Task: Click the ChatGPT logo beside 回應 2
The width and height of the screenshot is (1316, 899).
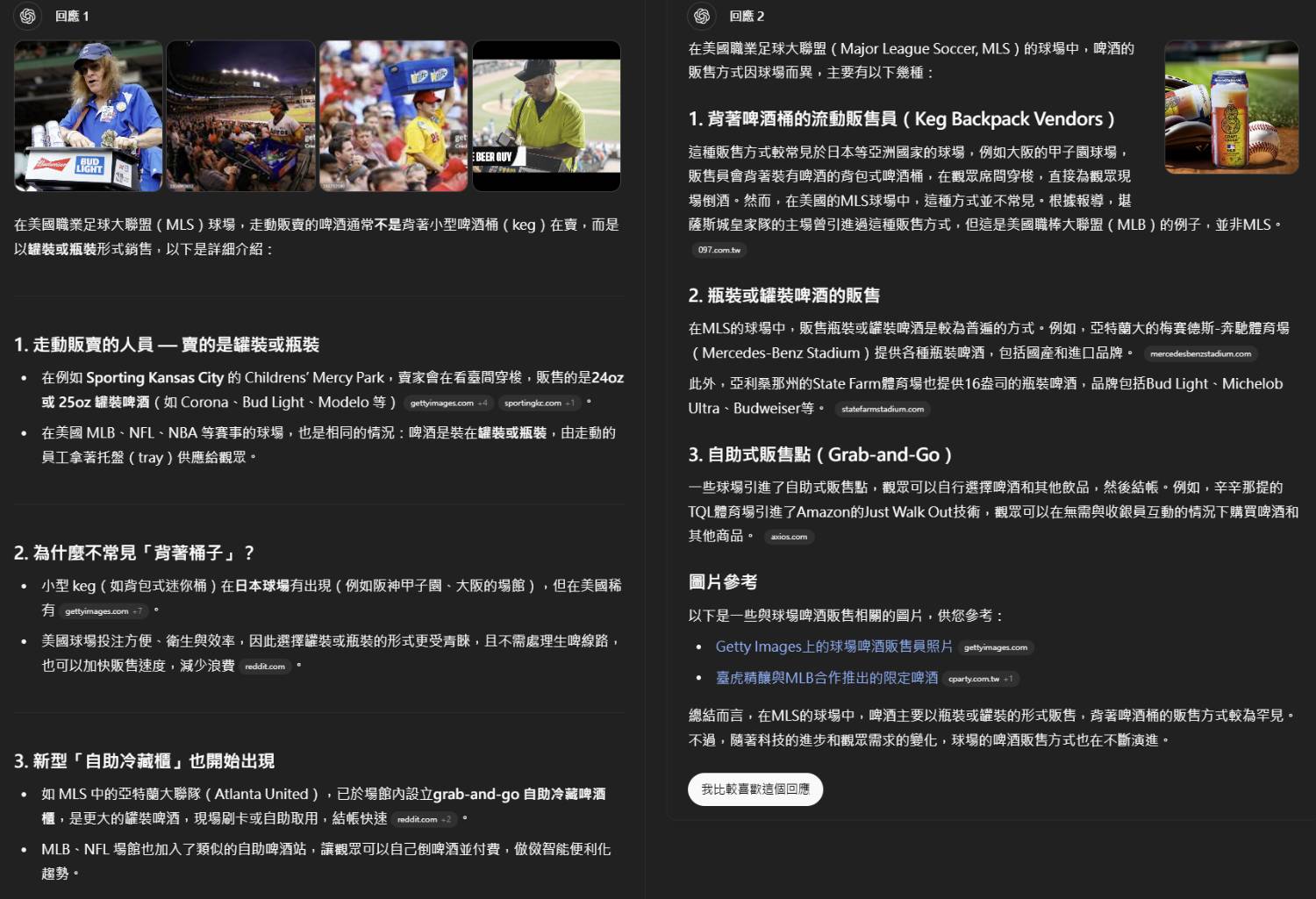Action: click(702, 16)
